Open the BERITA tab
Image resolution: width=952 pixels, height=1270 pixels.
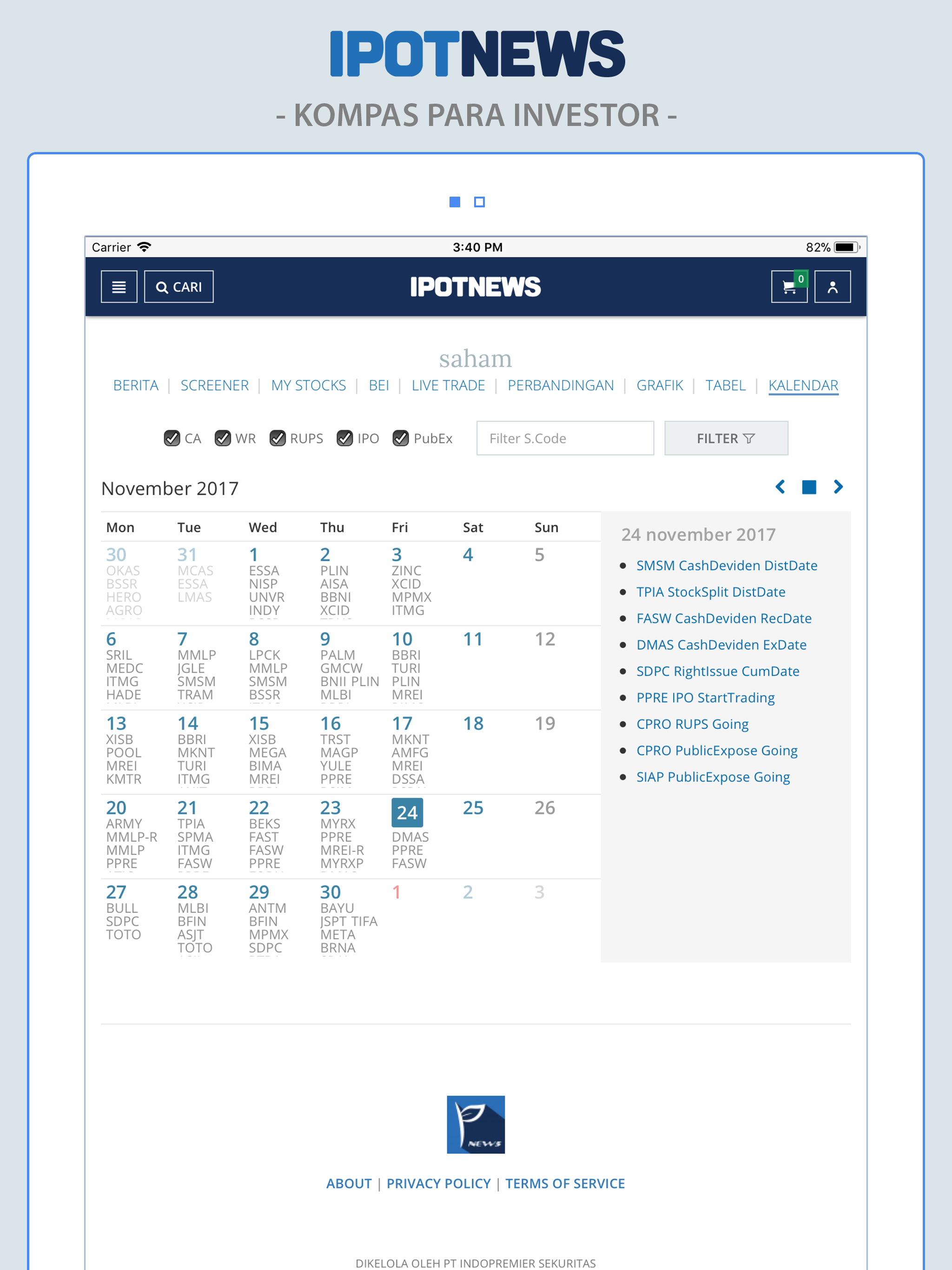[136, 385]
